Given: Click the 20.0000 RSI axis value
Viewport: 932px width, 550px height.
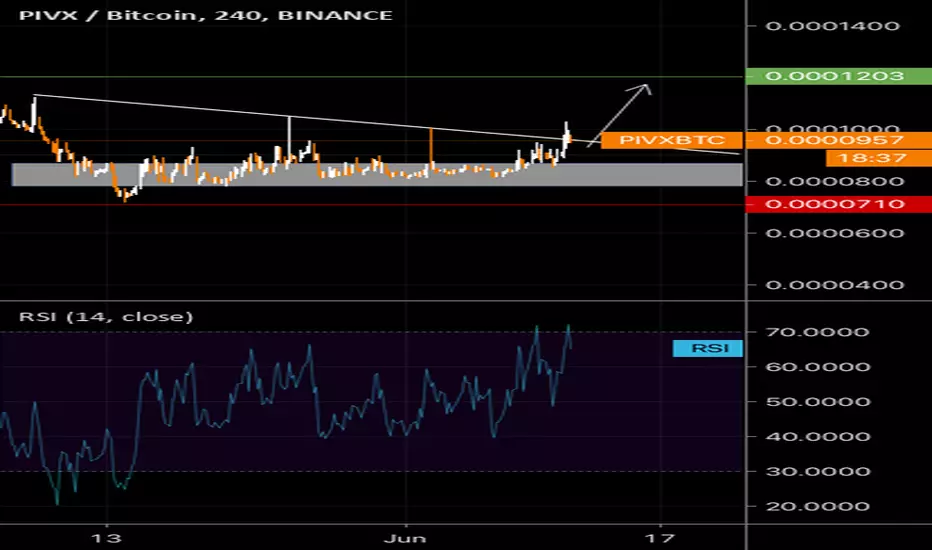Looking at the screenshot, I should (817, 507).
